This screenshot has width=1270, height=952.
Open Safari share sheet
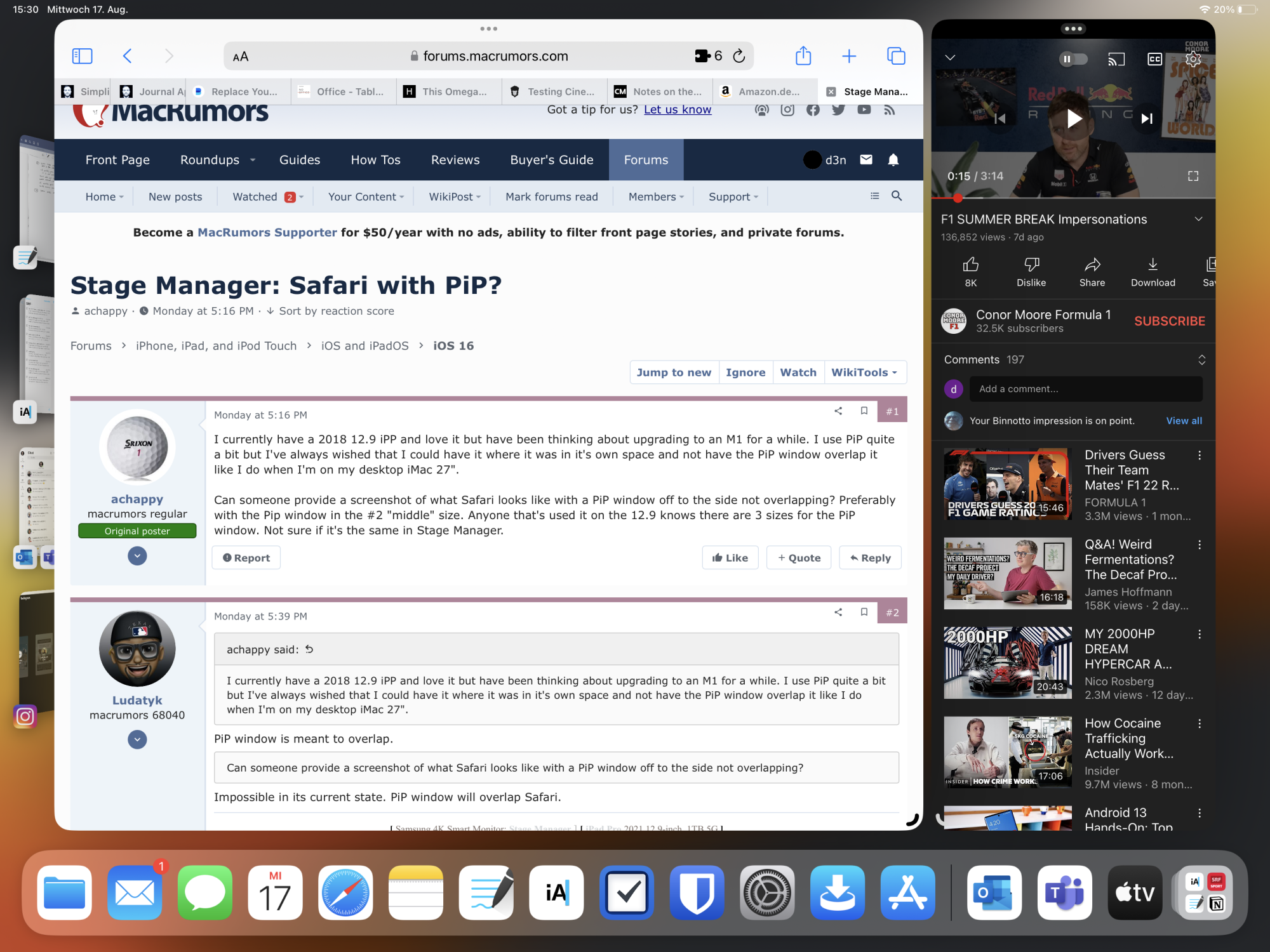(803, 56)
